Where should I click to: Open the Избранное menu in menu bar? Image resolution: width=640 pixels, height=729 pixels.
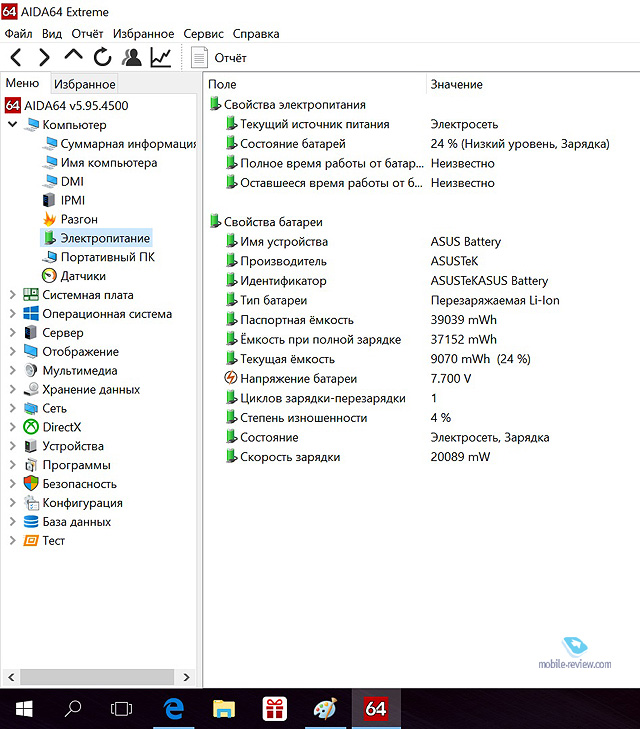point(144,34)
